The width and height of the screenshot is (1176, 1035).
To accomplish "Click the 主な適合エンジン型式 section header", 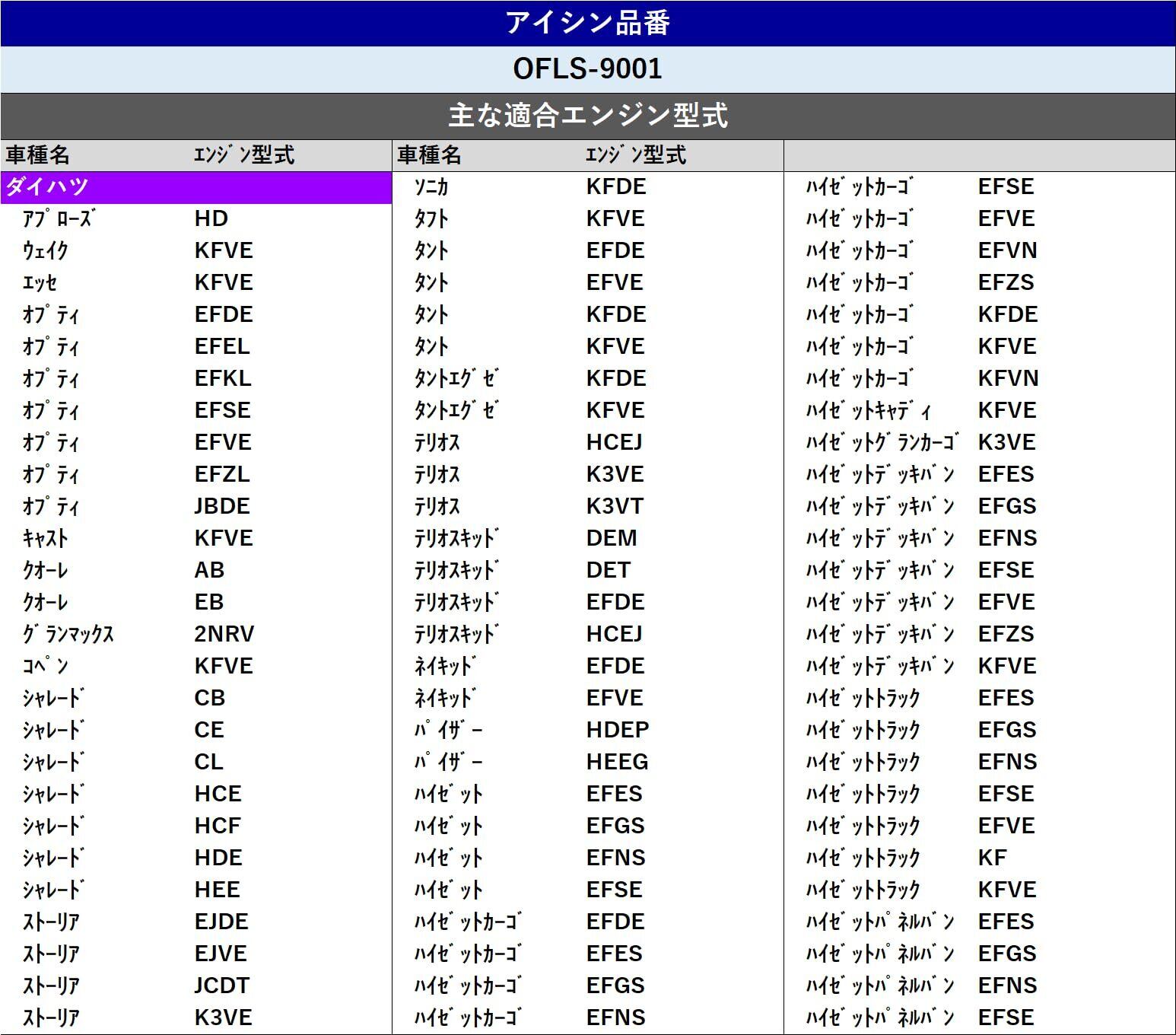I will coord(587,116).
